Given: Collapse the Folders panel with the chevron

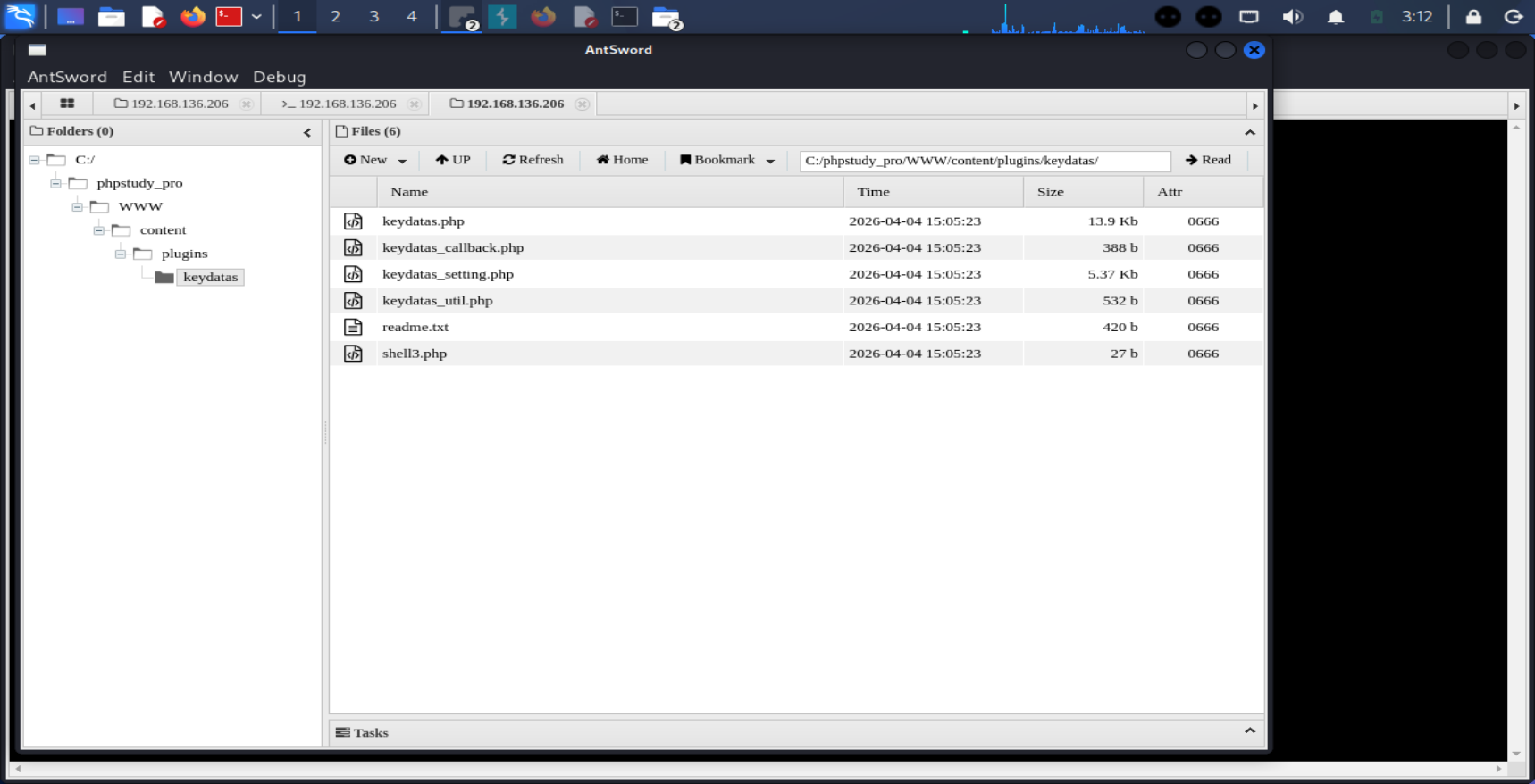Looking at the screenshot, I should point(307,132).
